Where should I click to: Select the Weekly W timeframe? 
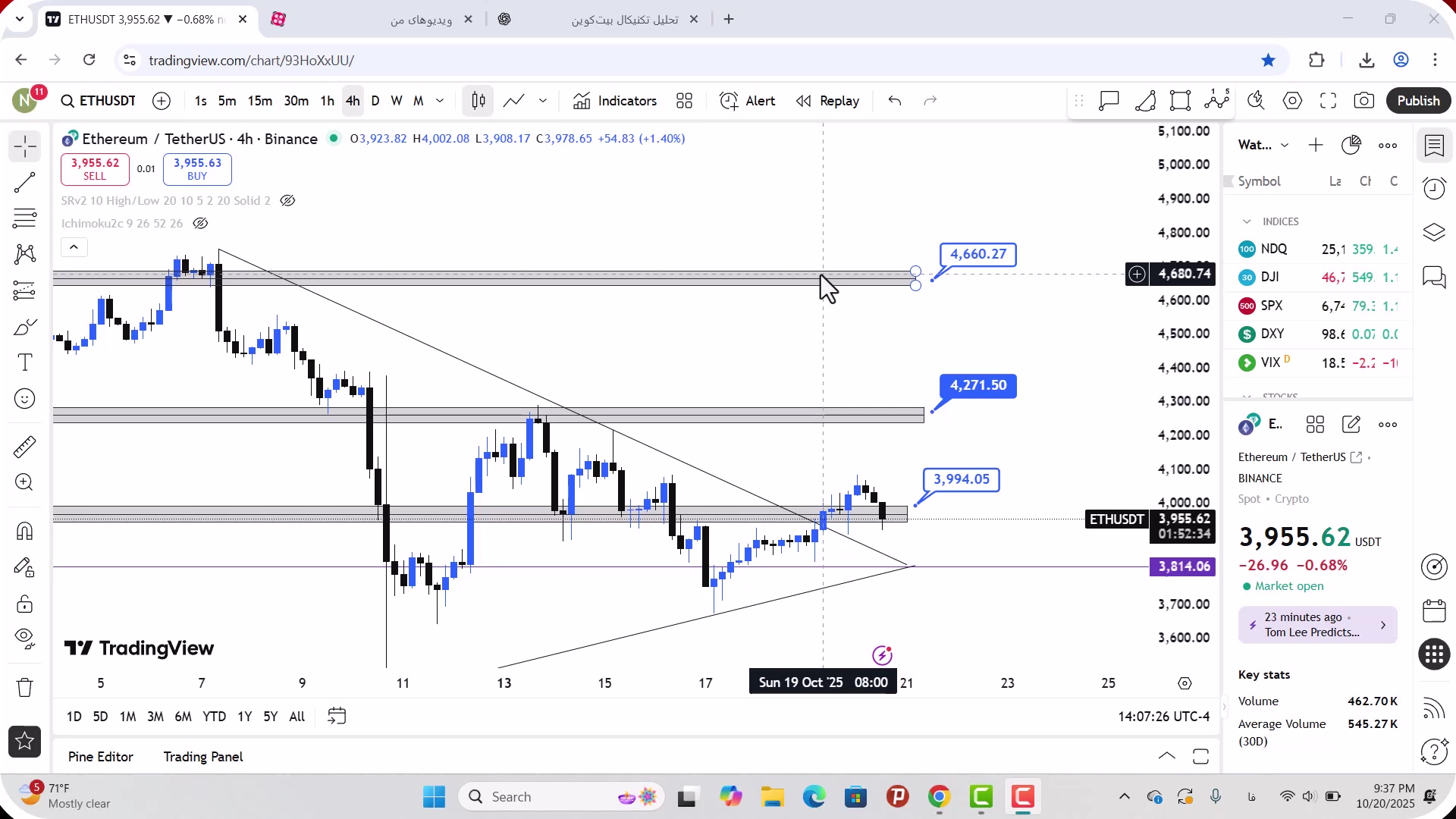pyautogui.click(x=397, y=101)
